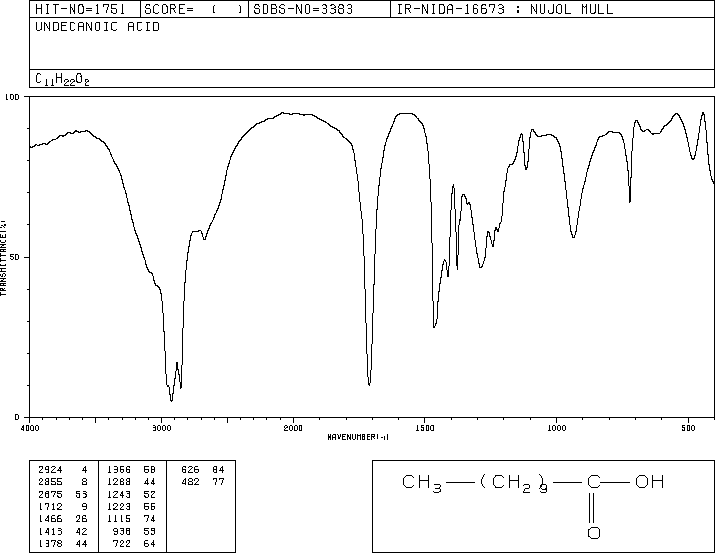Screen dimensions: 715x553
Task: Click the OH group in the structure
Action: click(x=650, y=481)
